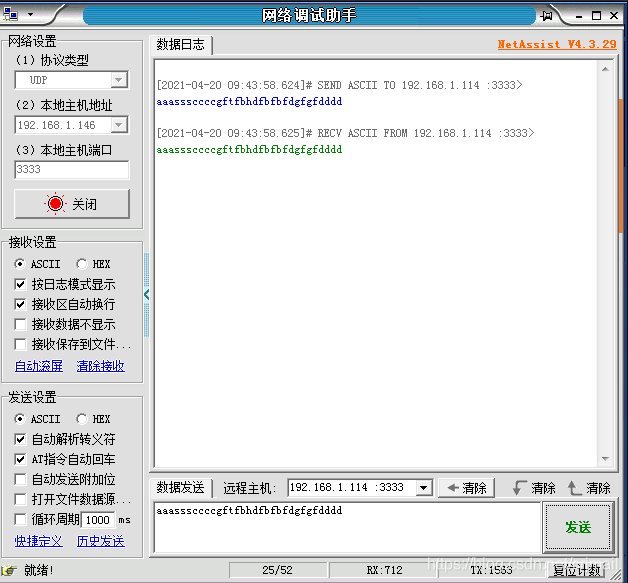Viewport: 628px width, 583px height.
Task: Enable 自动发送附加位 checkbox
Action: (x=20, y=479)
